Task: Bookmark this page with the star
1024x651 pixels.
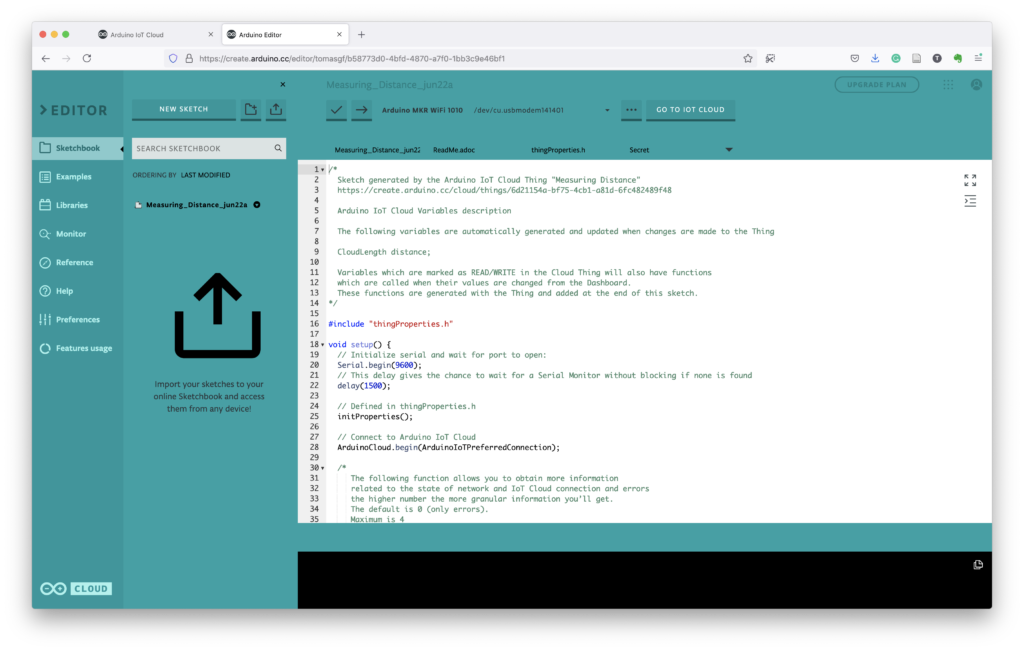Action: pyautogui.click(x=748, y=58)
